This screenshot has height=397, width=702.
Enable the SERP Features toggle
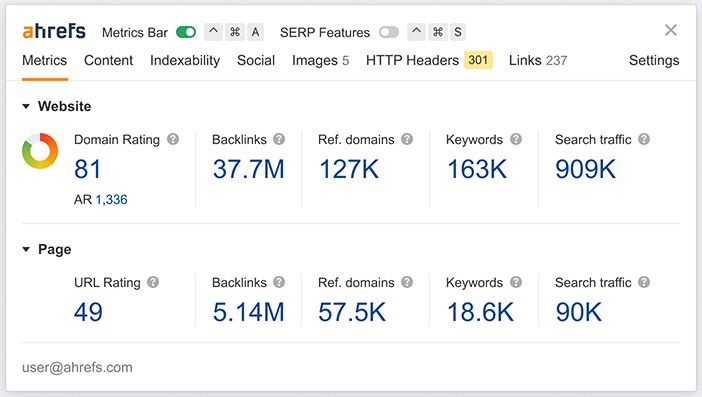click(x=389, y=32)
